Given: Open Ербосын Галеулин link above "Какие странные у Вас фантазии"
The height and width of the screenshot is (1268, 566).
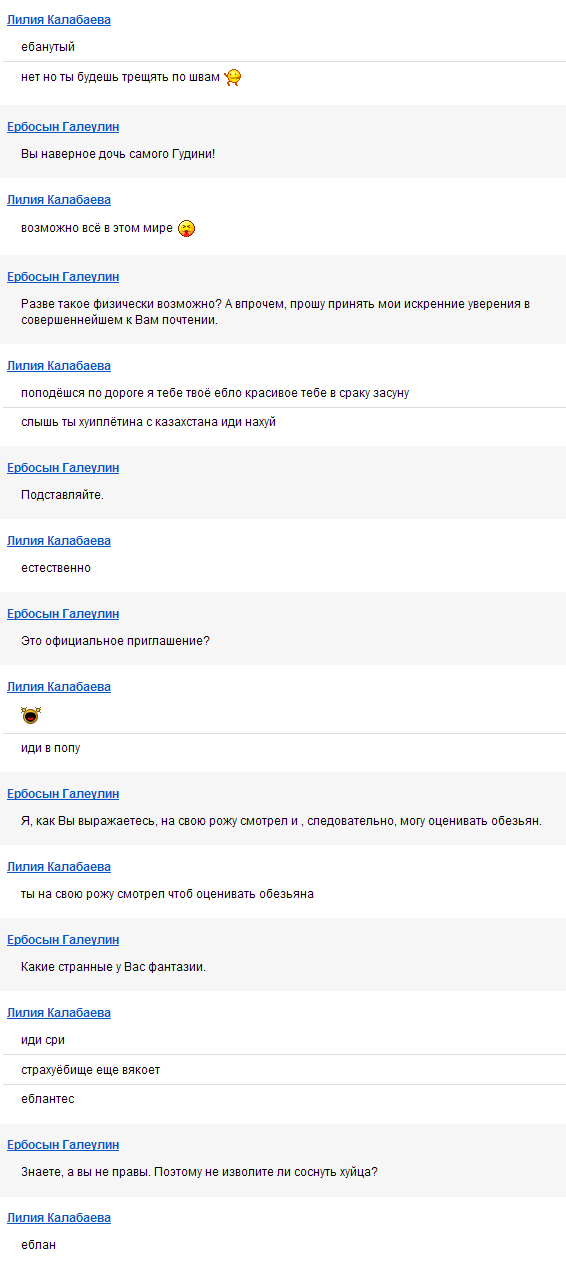Looking at the screenshot, I should [x=63, y=940].
